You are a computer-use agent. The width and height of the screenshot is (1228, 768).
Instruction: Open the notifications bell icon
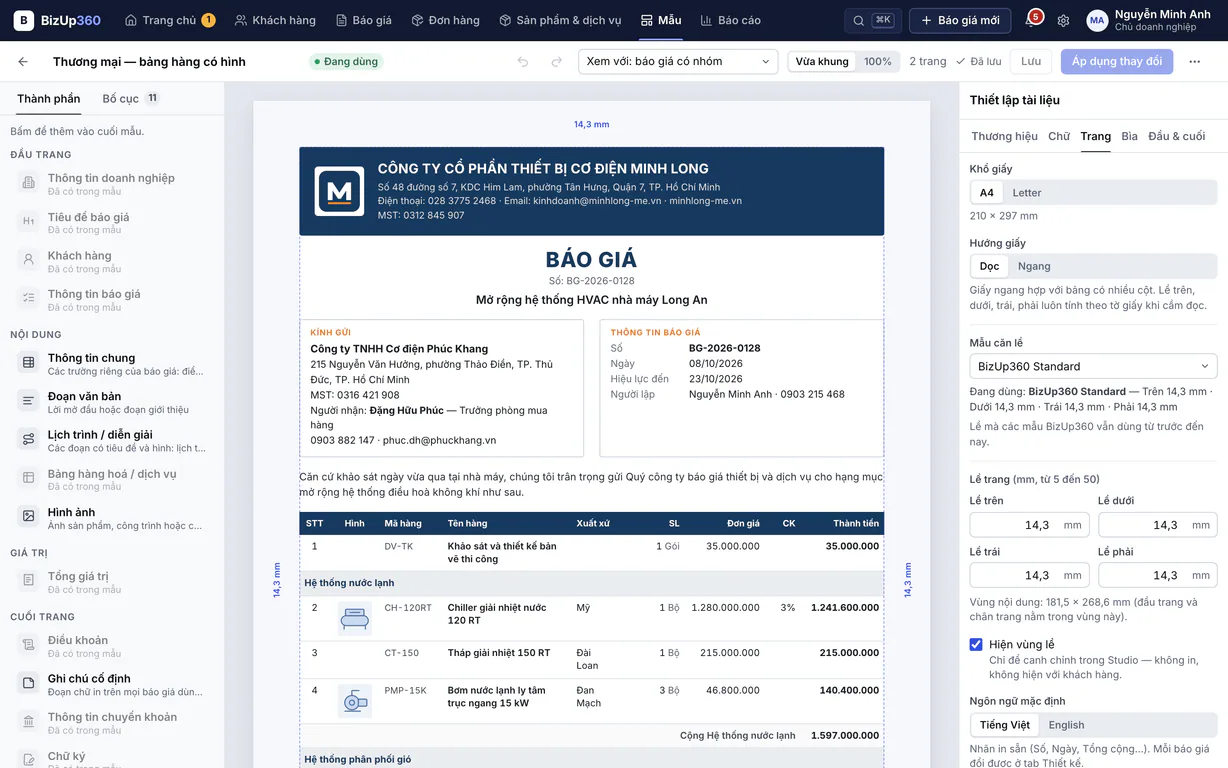(x=1032, y=20)
